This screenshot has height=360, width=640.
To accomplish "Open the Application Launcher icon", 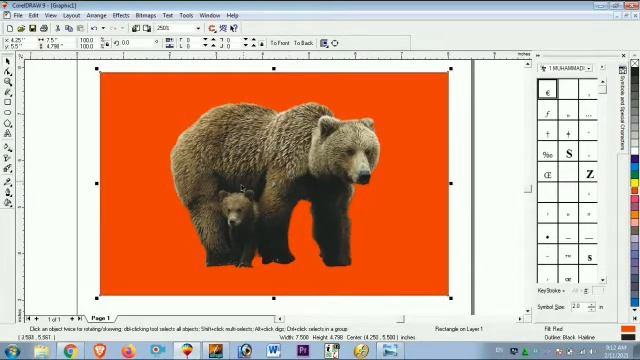I will (x=212, y=28).
